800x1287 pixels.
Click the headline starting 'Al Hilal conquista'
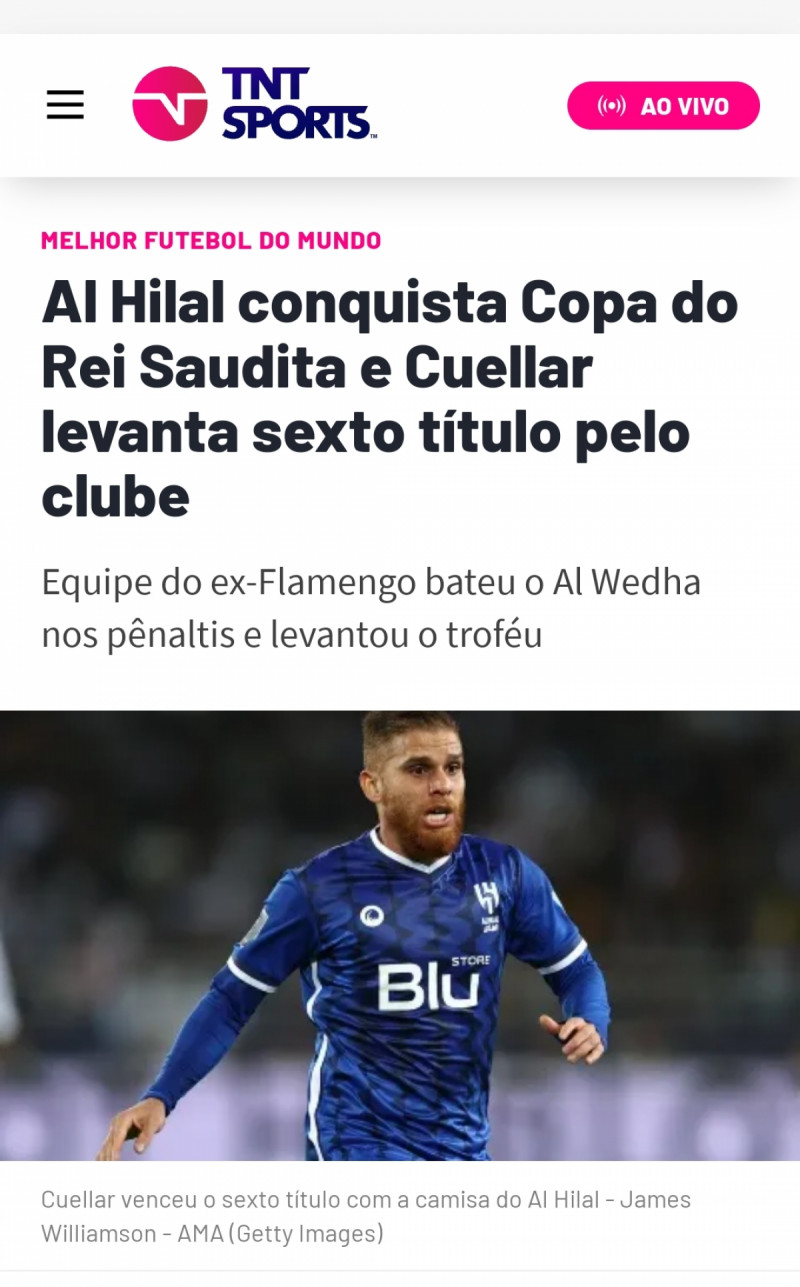click(390, 400)
